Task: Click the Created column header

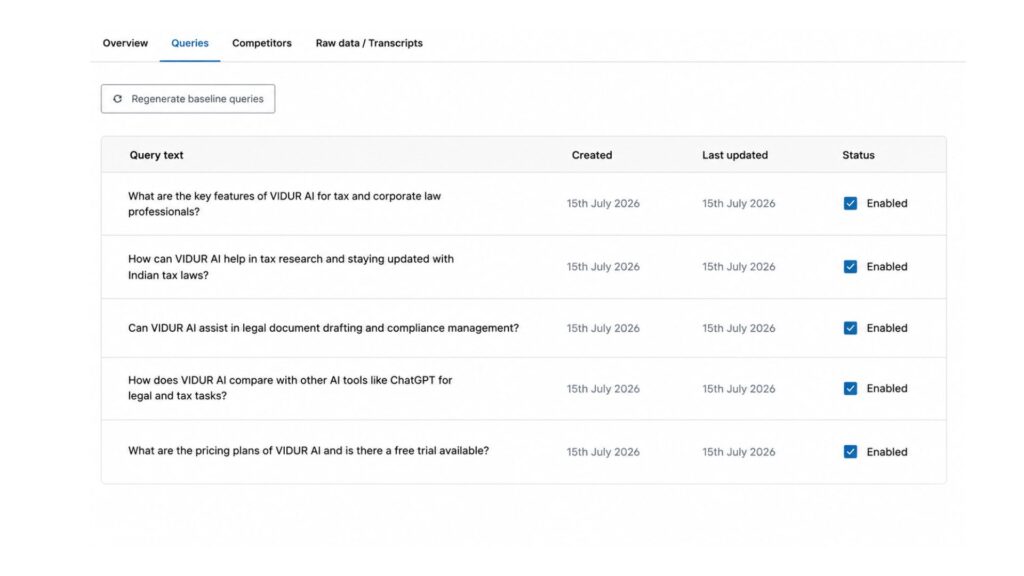Action: tap(592, 155)
